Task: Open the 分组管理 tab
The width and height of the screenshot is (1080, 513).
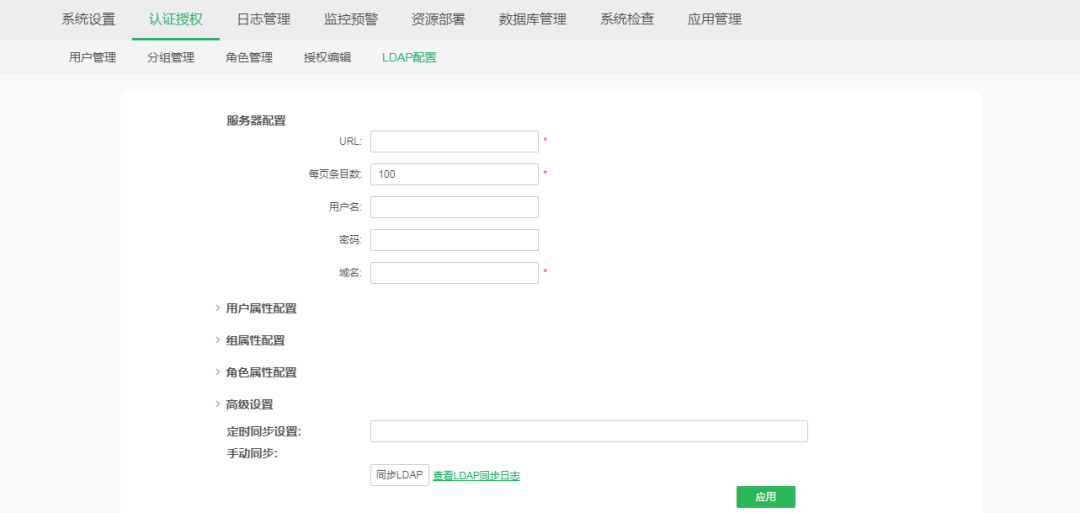Action: click(171, 57)
